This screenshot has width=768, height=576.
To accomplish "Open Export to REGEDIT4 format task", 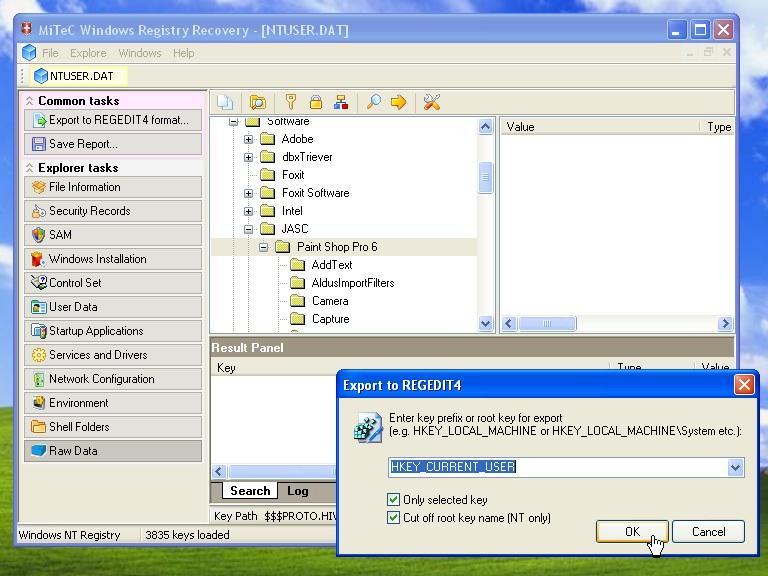I will coord(113,120).
